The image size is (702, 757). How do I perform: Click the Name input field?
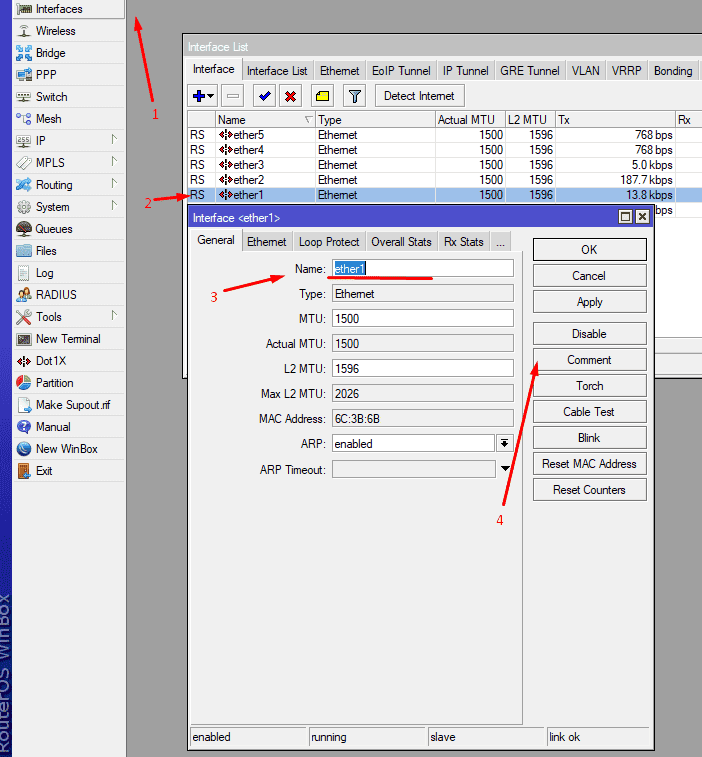(x=422, y=268)
